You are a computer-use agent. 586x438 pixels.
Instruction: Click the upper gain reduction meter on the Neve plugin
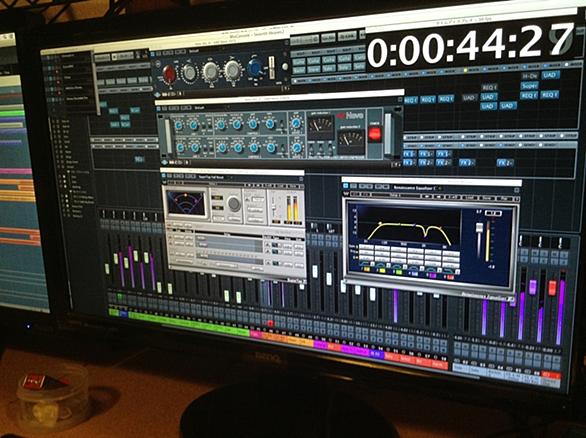320,127
